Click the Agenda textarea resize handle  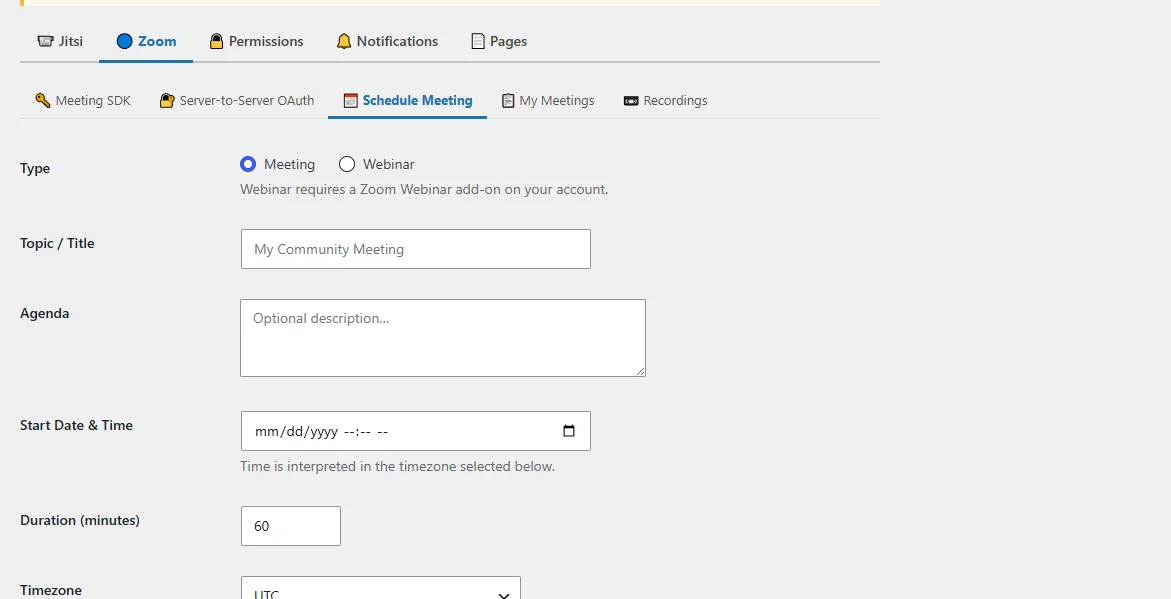(x=640, y=370)
